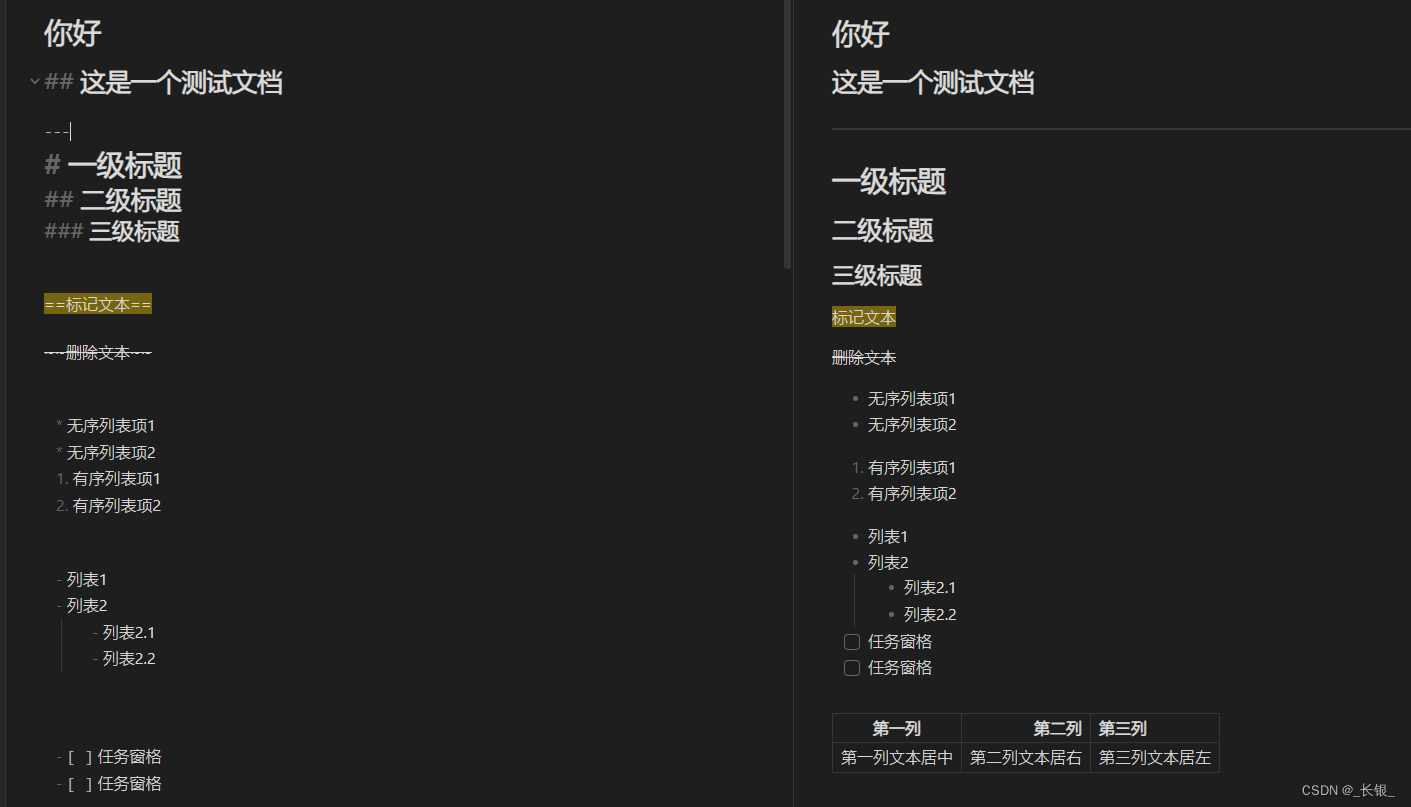The width and height of the screenshot is (1411, 807).
Task: Click nested item 列表2.1 in preview
Action: [930, 588]
